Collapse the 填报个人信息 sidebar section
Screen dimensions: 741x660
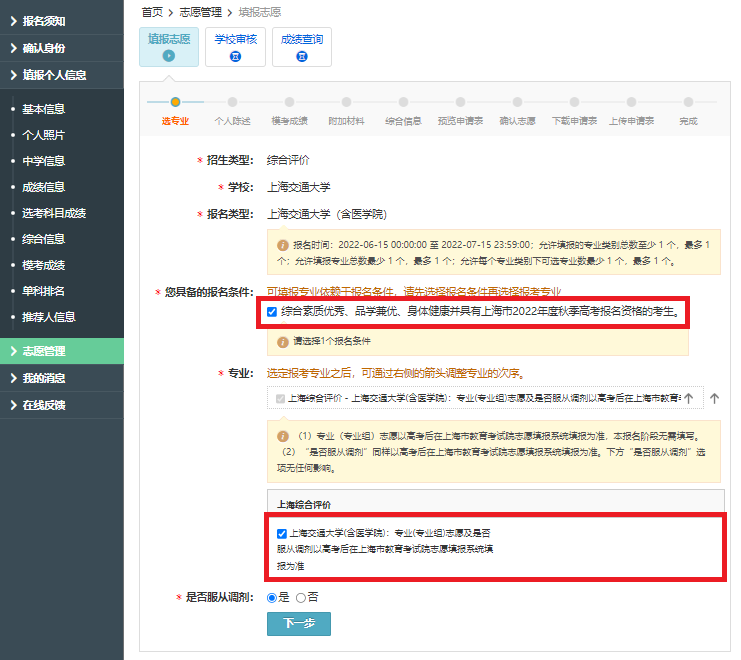[x=61, y=75]
